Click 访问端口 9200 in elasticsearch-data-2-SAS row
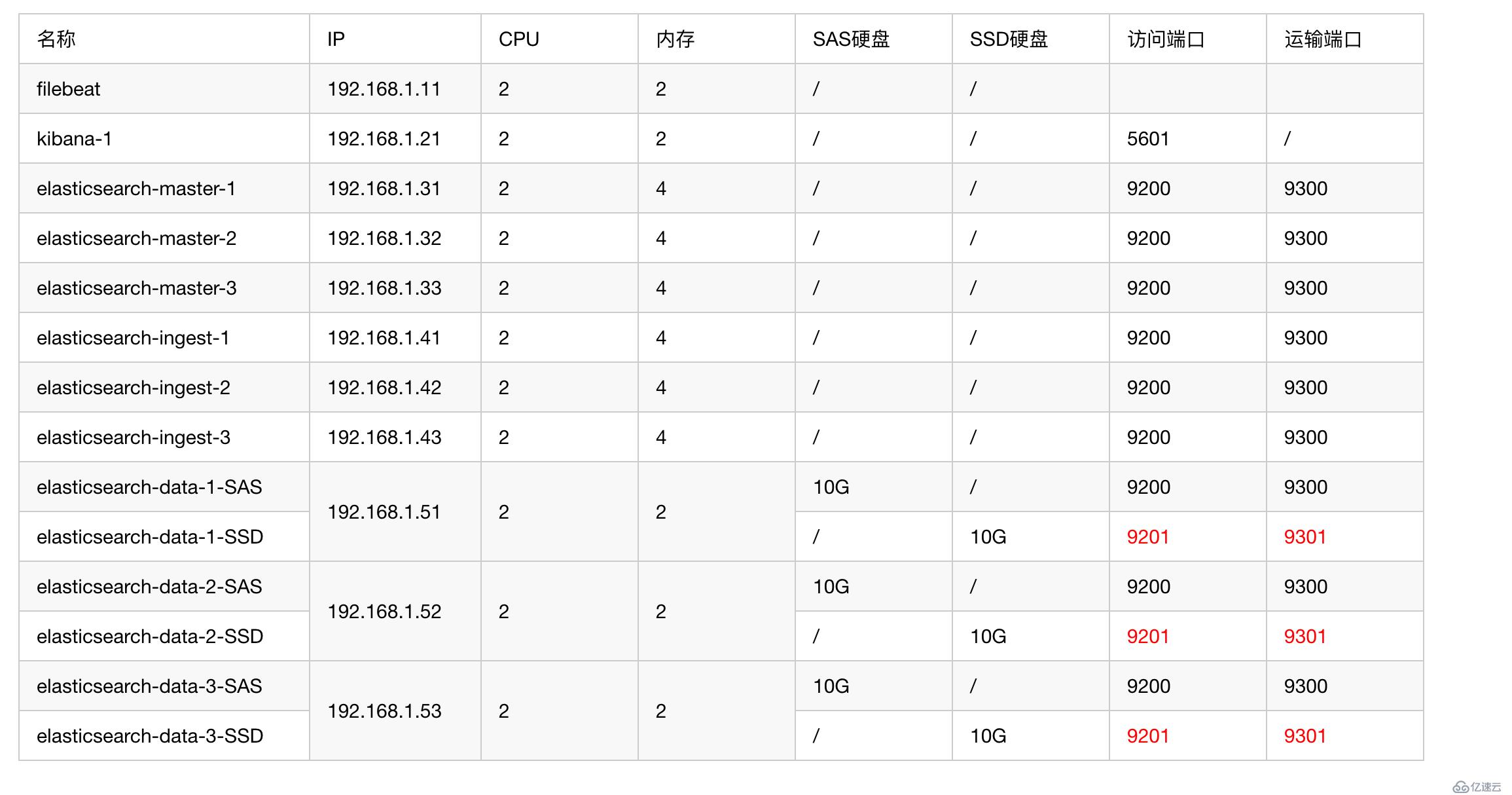 click(x=1149, y=587)
